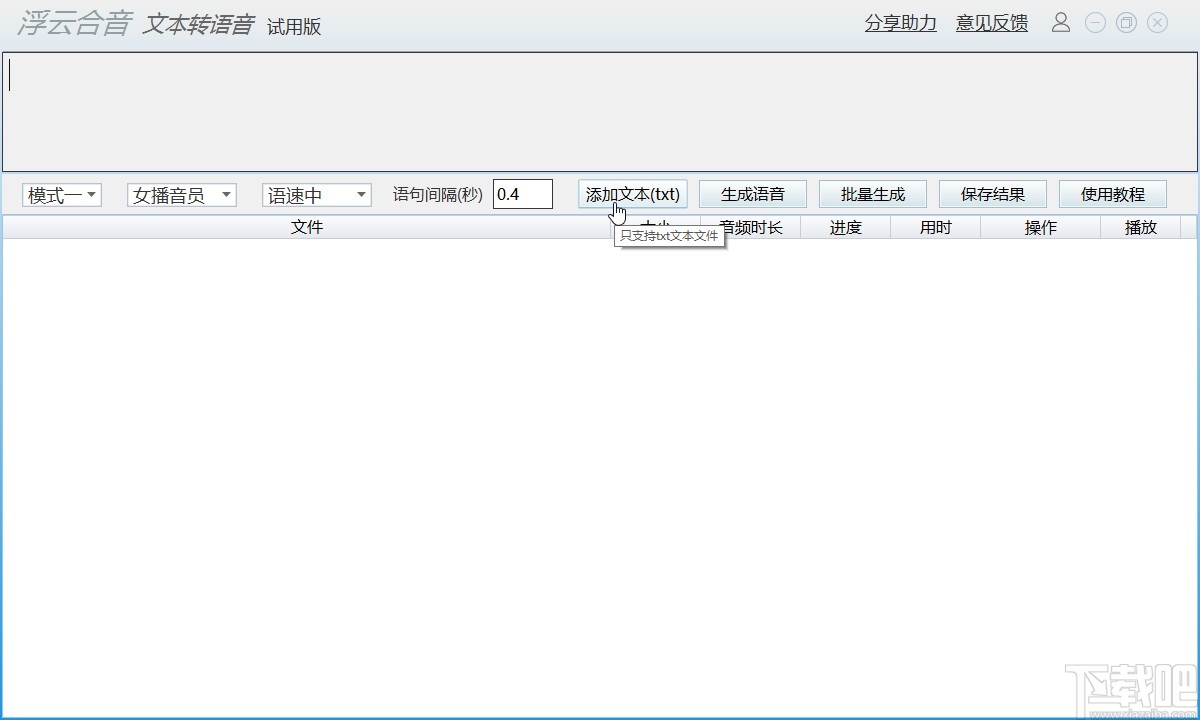The height and width of the screenshot is (720, 1200).
Task: Click the 添加文本(txt) button
Action: click(632, 194)
